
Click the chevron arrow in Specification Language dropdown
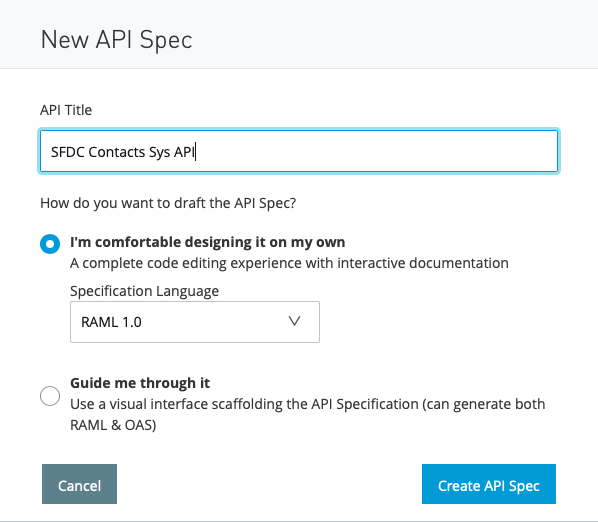click(x=294, y=321)
